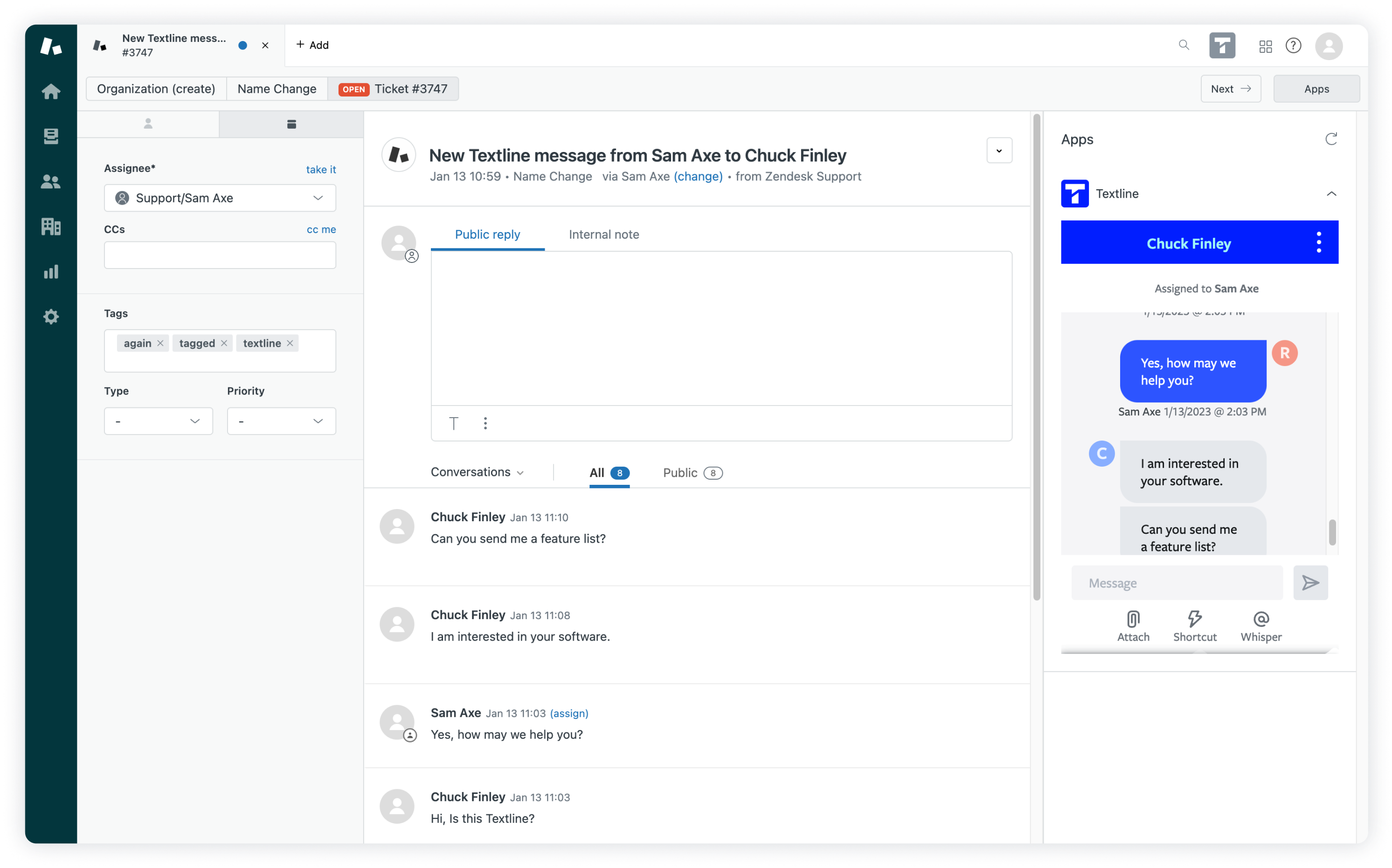This screenshot has width=1392, height=868.
Task: Click 'take it' to assign the ticket
Action: click(321, 169)
